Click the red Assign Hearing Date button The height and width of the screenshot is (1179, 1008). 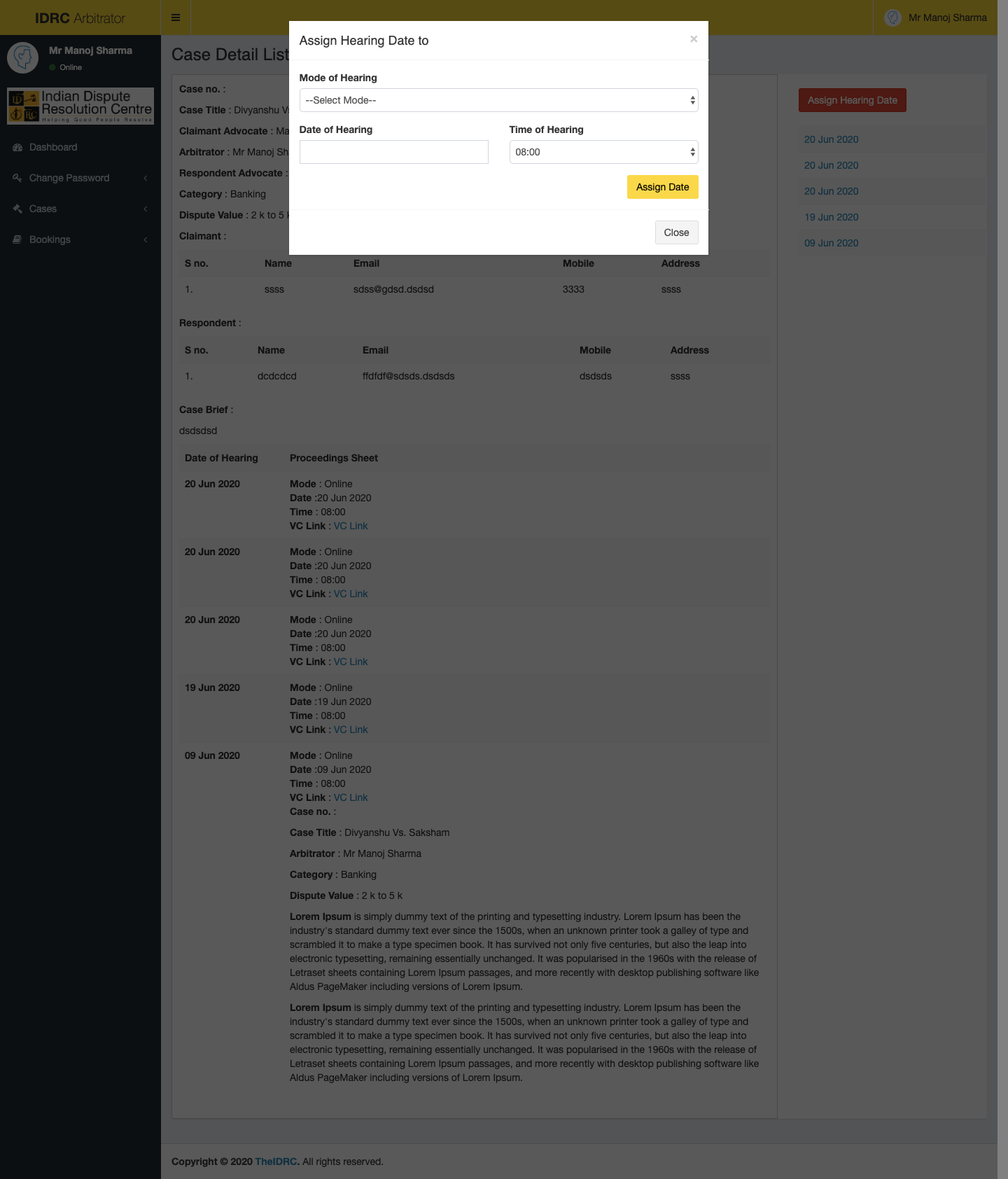[x=852, y=100]
